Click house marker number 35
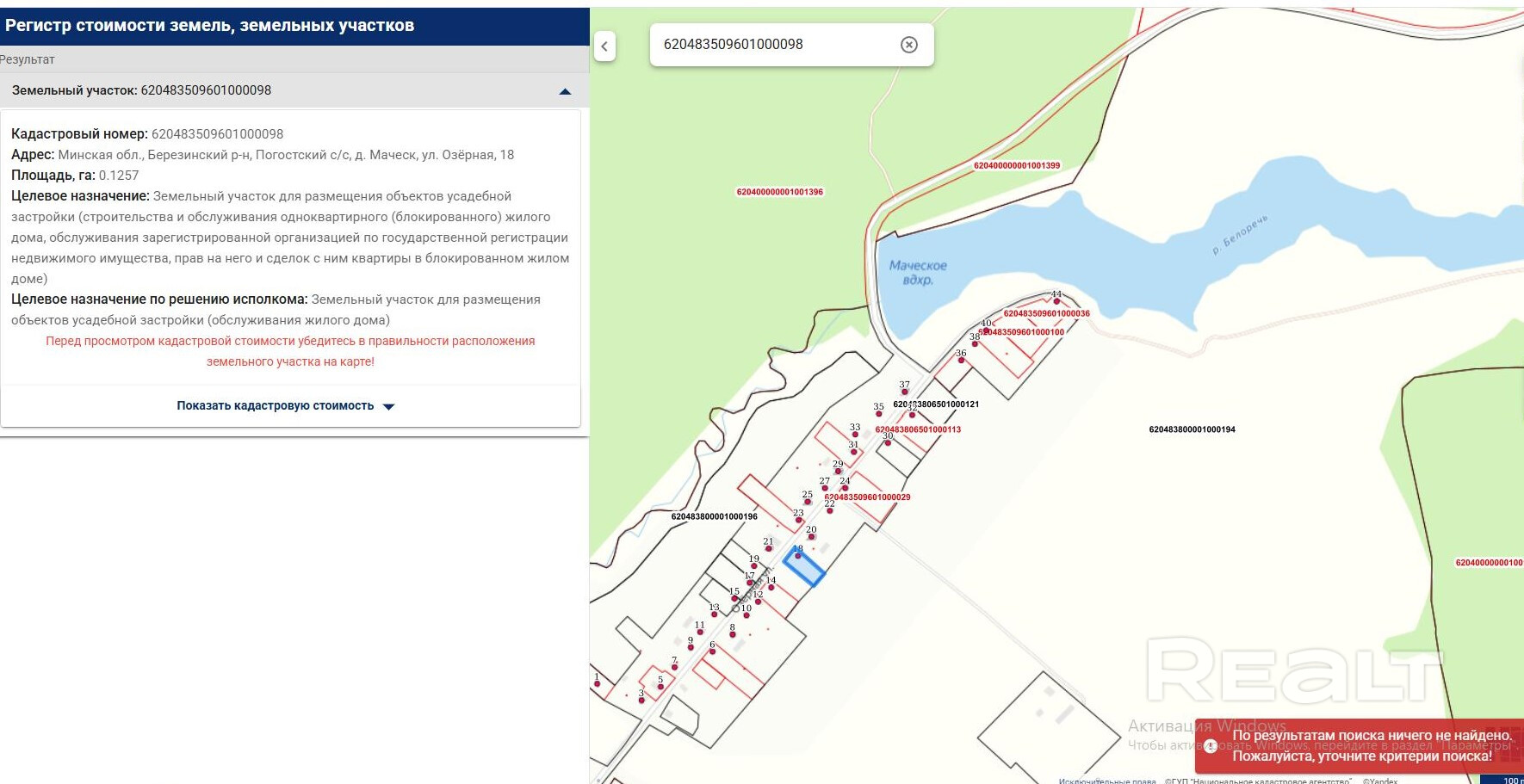The width and height of the screenshot is (1524, 784). point(878,413)
